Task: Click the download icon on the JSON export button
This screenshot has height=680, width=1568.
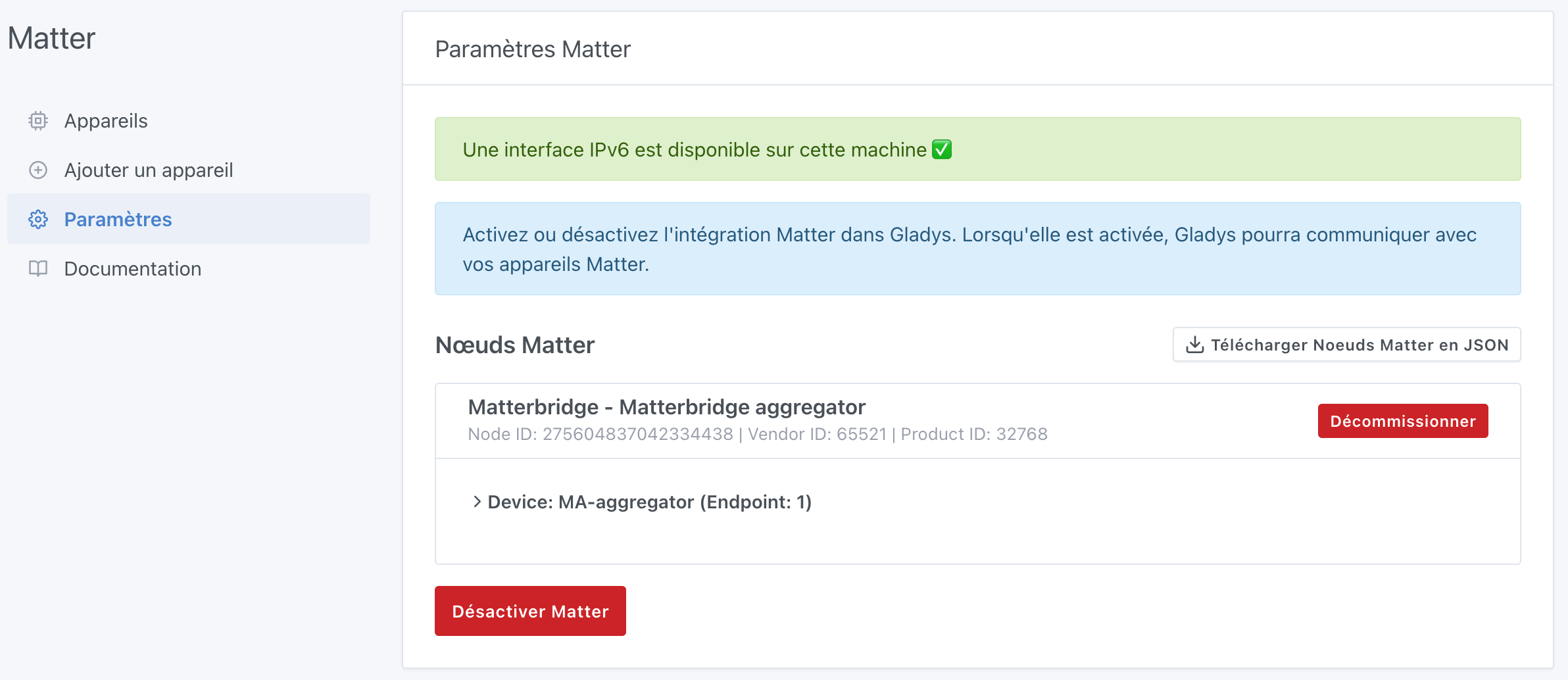Action: click(x=1194, y=344)
